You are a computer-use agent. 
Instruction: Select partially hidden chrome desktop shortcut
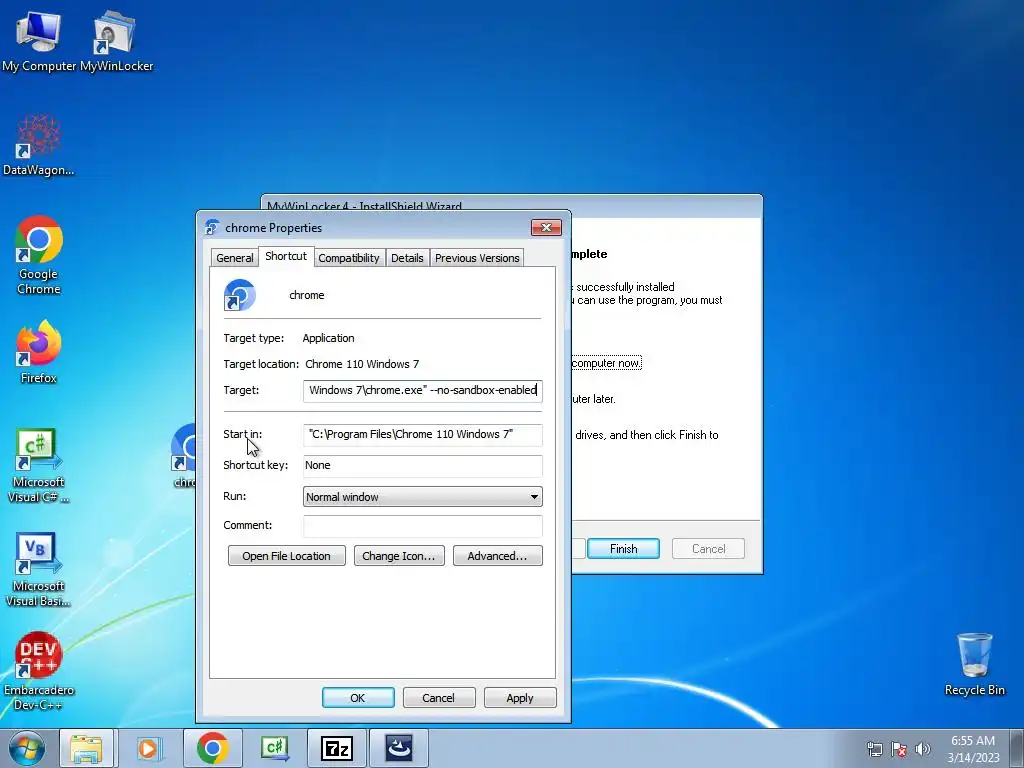point(184,456)
